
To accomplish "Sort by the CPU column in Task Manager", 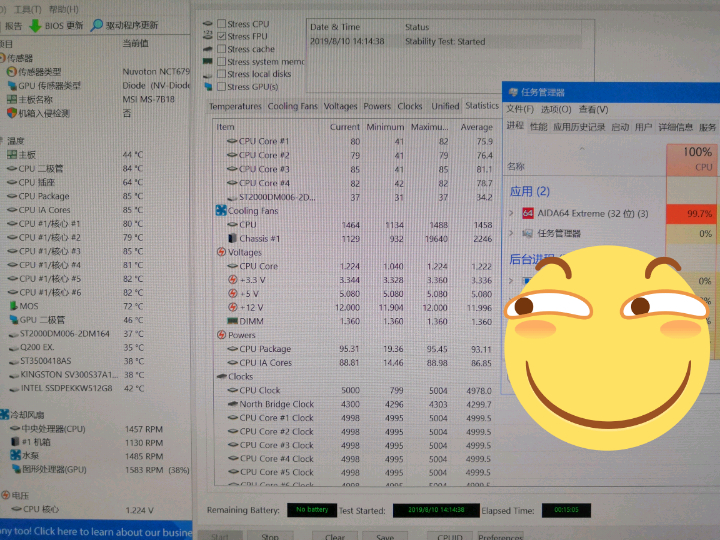I will (692, 159).
